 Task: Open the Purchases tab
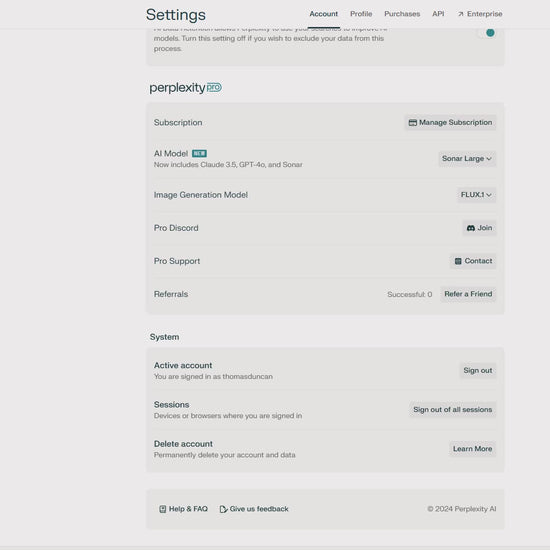(402, 14)
